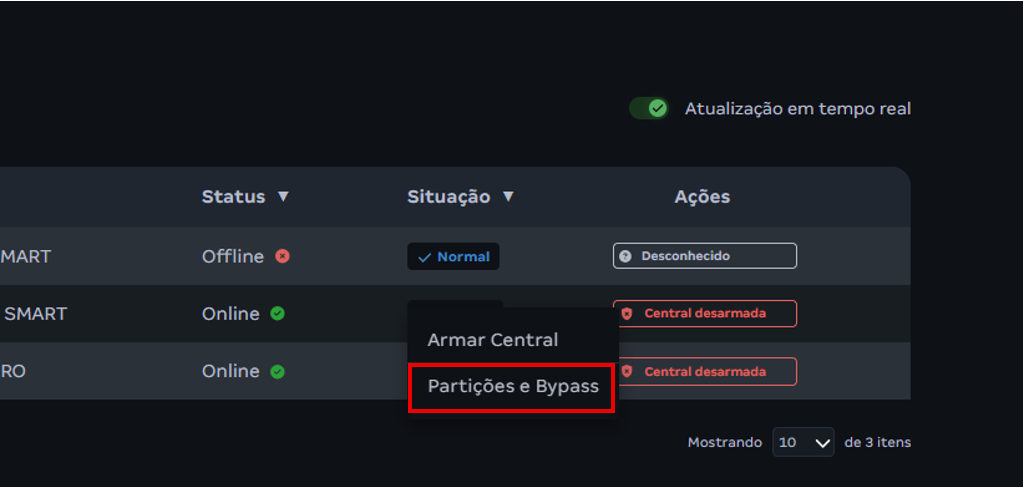Image resolution: width=1023 pixels, height=487 pixels.
Task: Click green Online check icon in last row
Action: [277, 371]
